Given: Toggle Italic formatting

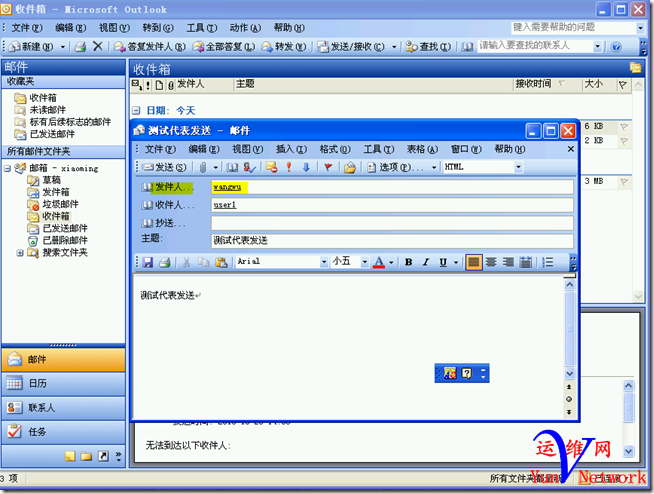Looking at the screenshot, I should tap(425, 262).
